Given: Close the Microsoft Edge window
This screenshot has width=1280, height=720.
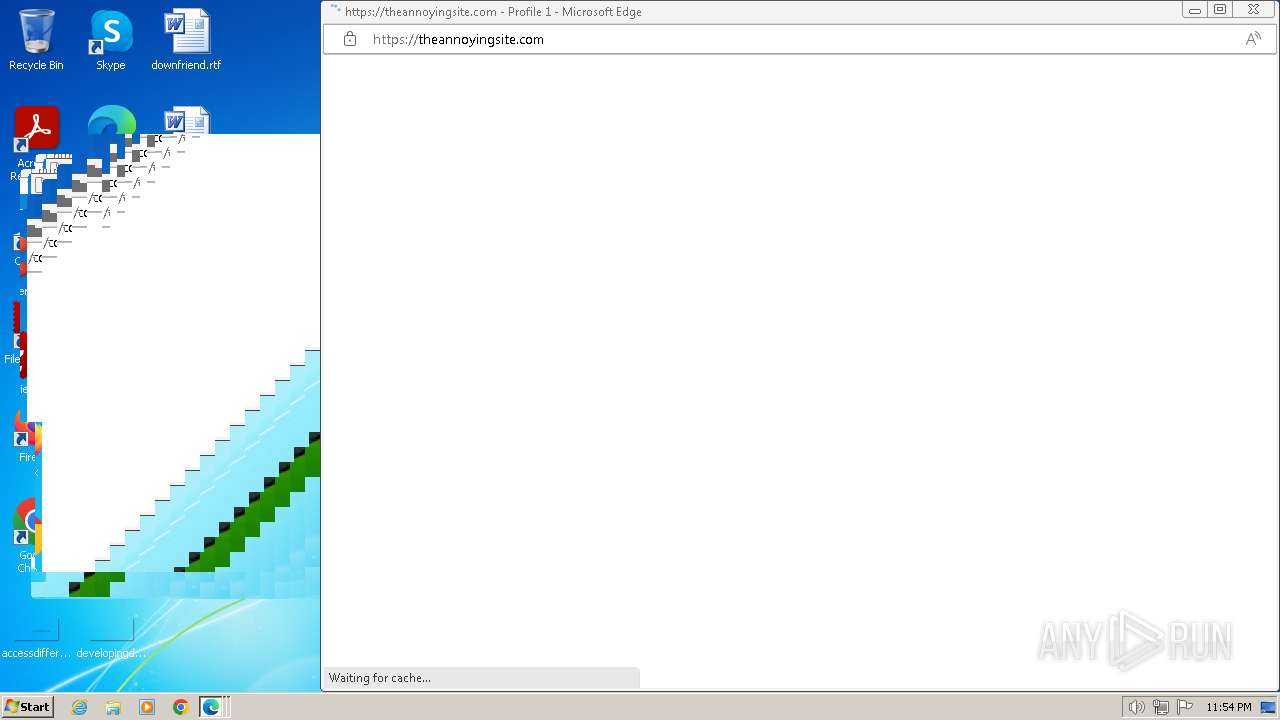Looking at the screenshot, I should [x=1253, y=10].
